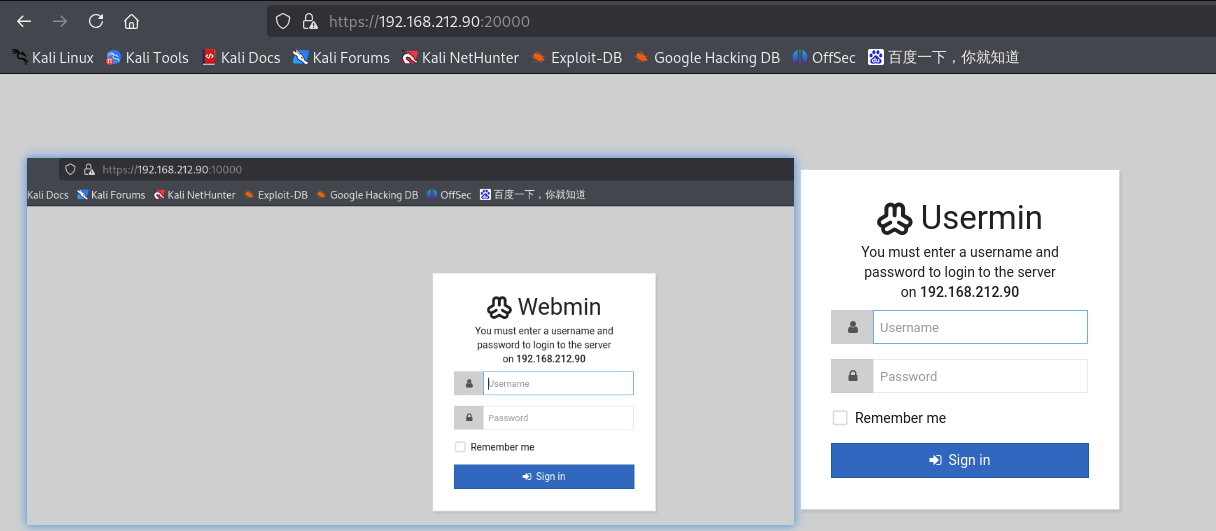Click the 192.168.212.90 server address in the Webmin panel

point(551,358)
